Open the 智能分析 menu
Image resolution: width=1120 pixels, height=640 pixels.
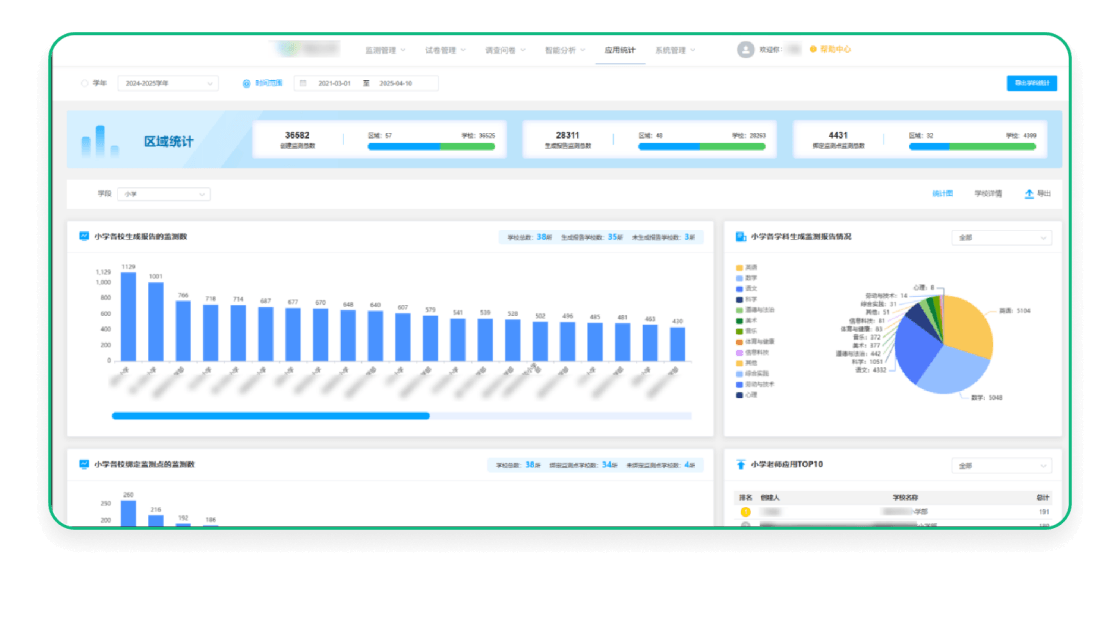(x=565, y=50)
